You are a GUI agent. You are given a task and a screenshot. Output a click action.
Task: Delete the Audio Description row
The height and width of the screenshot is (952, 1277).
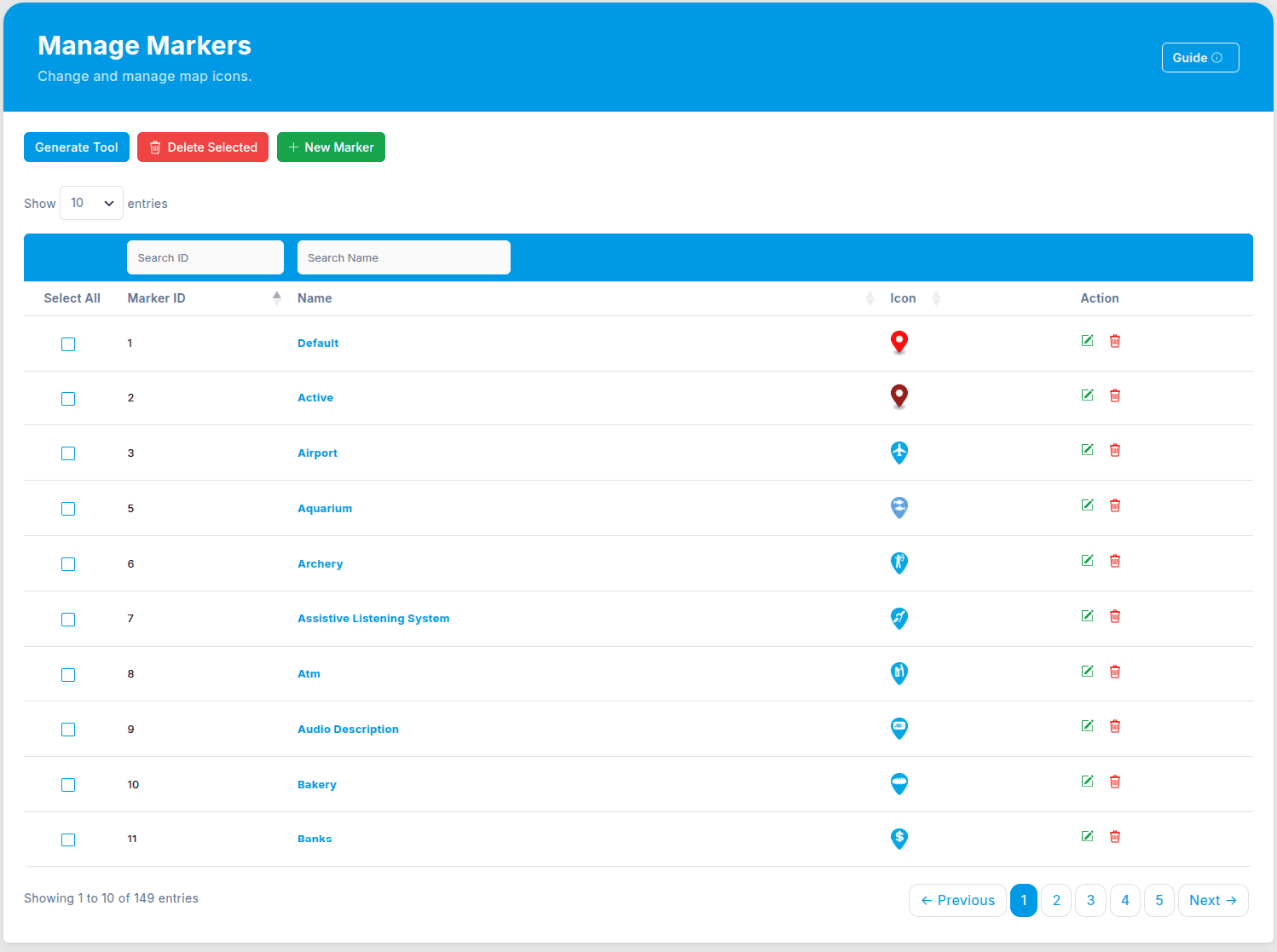coord(1115,726)
